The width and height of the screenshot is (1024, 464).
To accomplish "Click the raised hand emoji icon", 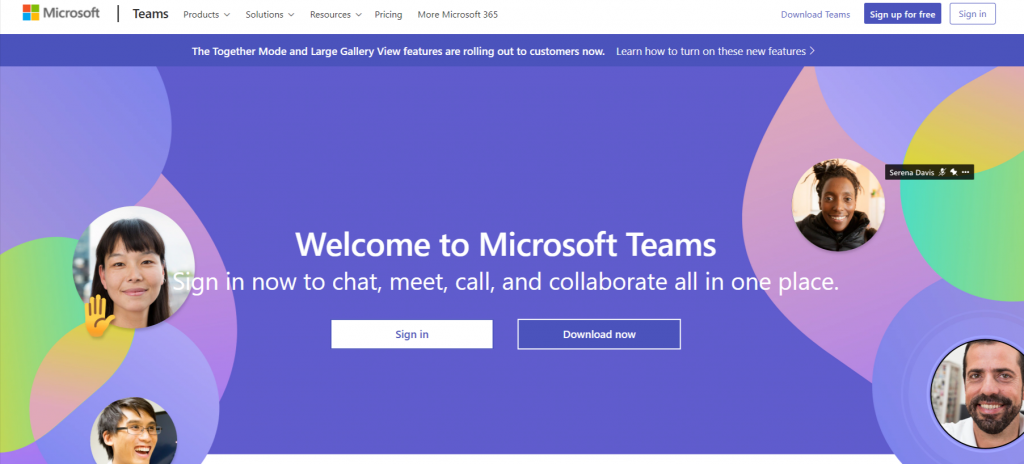I will [99, 316].
